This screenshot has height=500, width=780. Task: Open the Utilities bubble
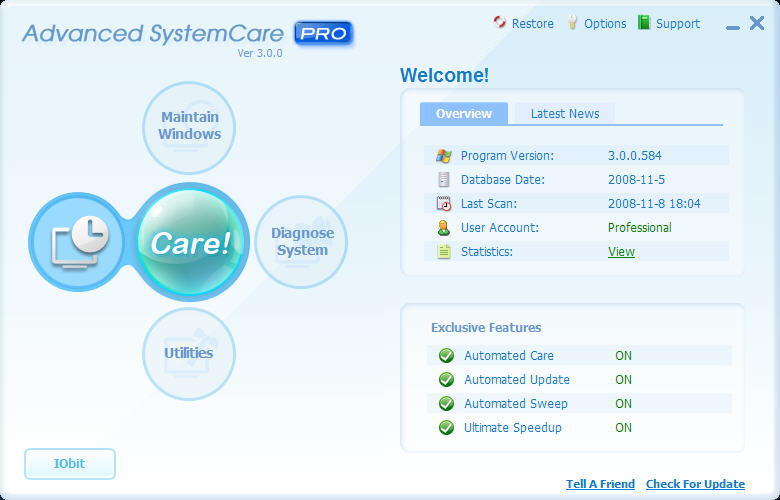tap(189, 354)
